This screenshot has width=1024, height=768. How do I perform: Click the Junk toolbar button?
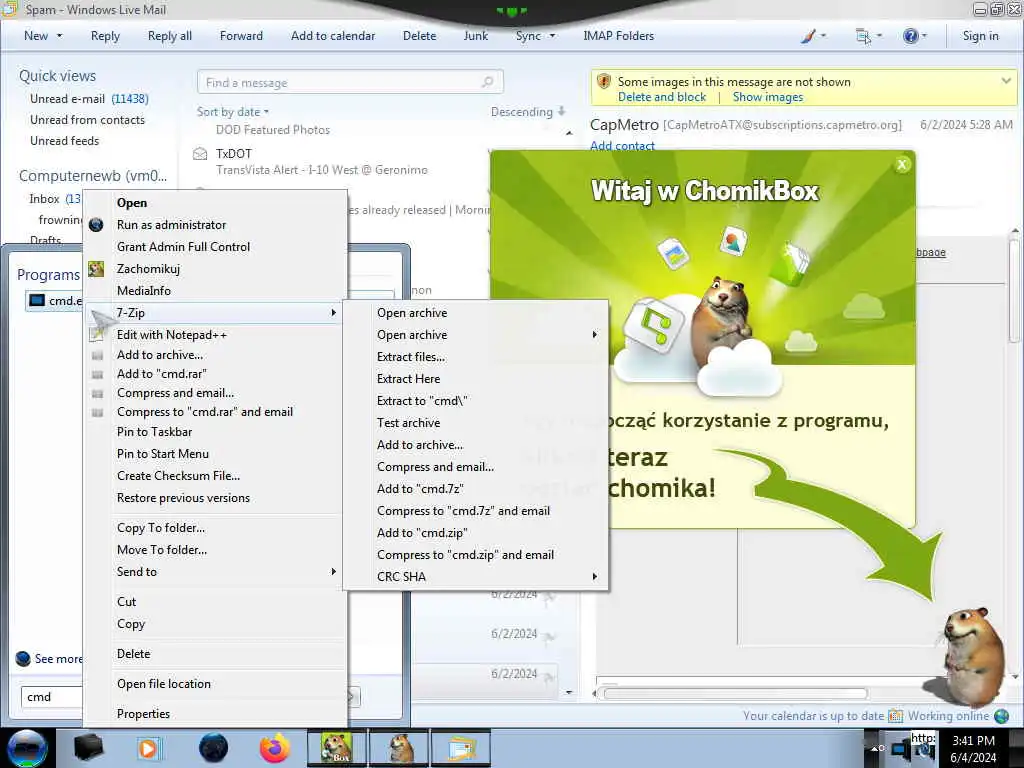(475, 36)
